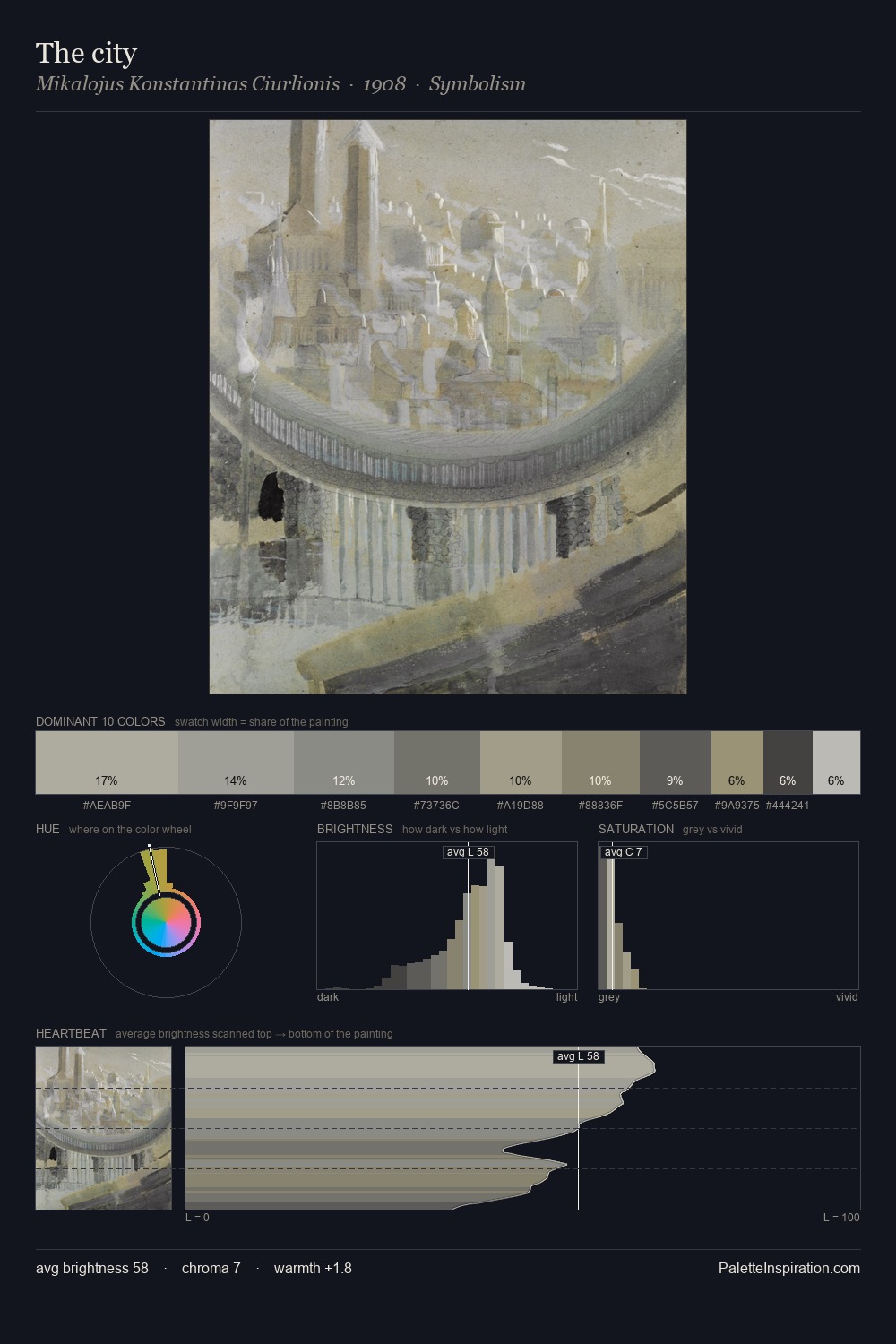Click 'chroma 7' in footer

(x=211, y=1268)
